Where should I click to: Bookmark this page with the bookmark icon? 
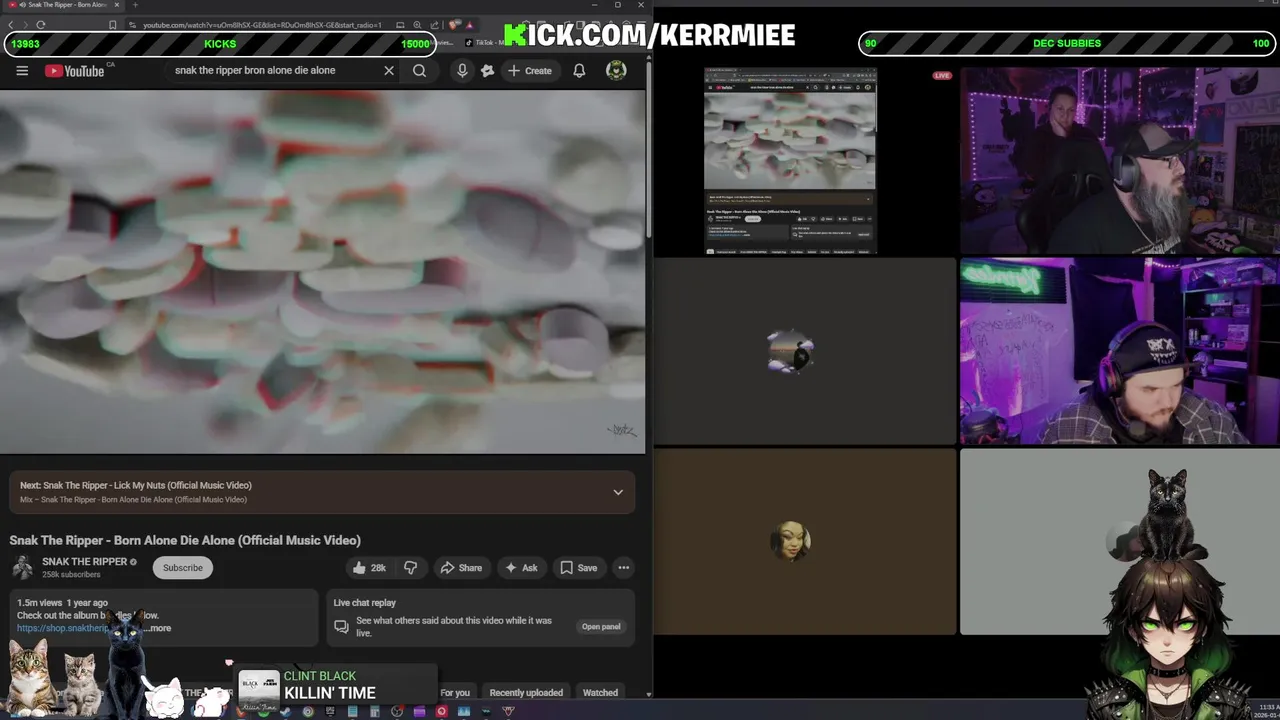click(x=113, y=25)
